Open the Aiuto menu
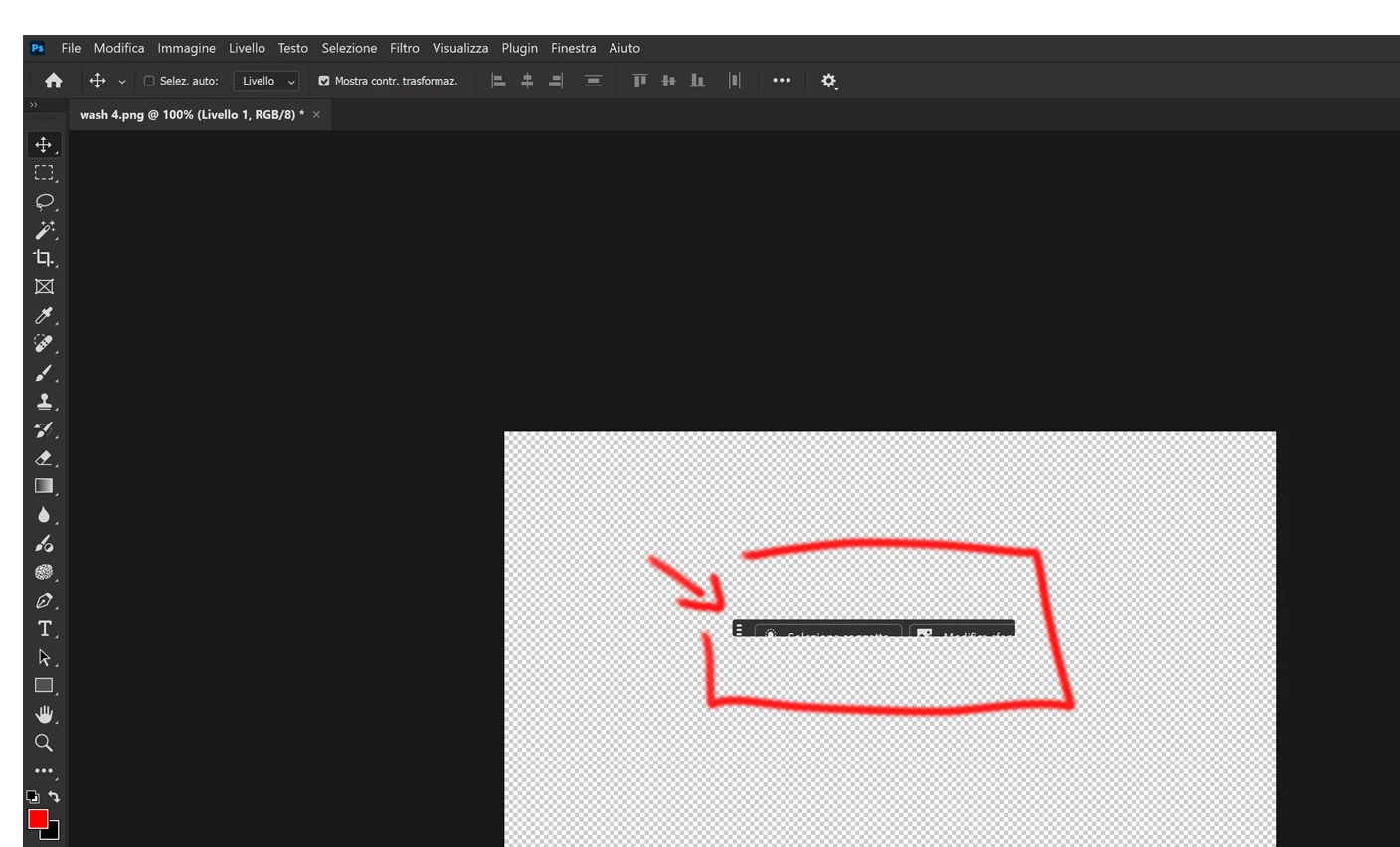Viewport: 1400px width, 847px height. pos(624,48)
